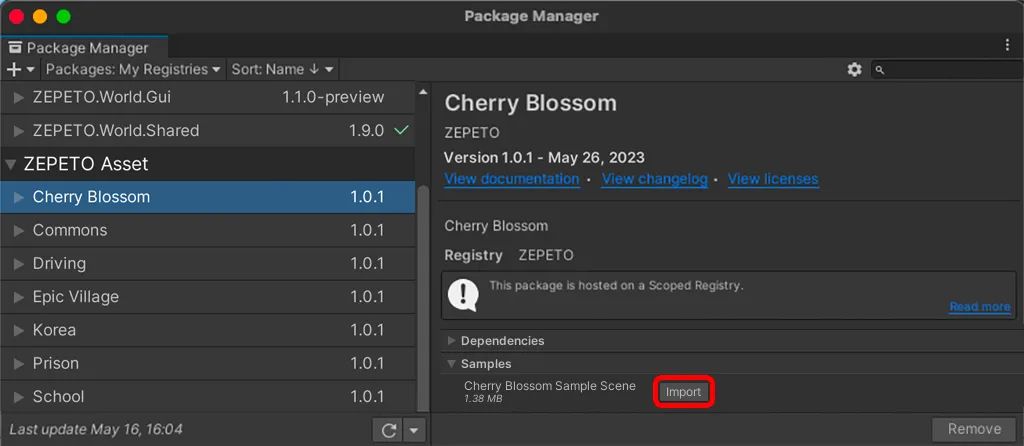Open the three-dot window options menu
Image resolution: width=1024 pixels, height=446 pixels.
(x=1007, y=44)
